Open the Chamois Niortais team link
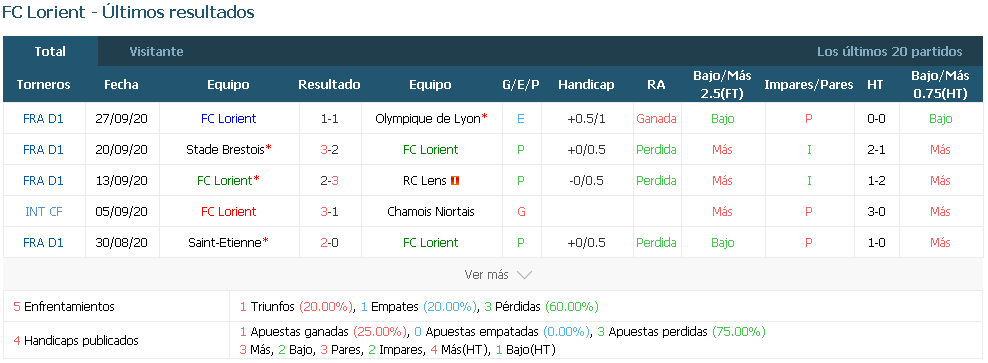988x363 pixels. (x=431, y=212)
